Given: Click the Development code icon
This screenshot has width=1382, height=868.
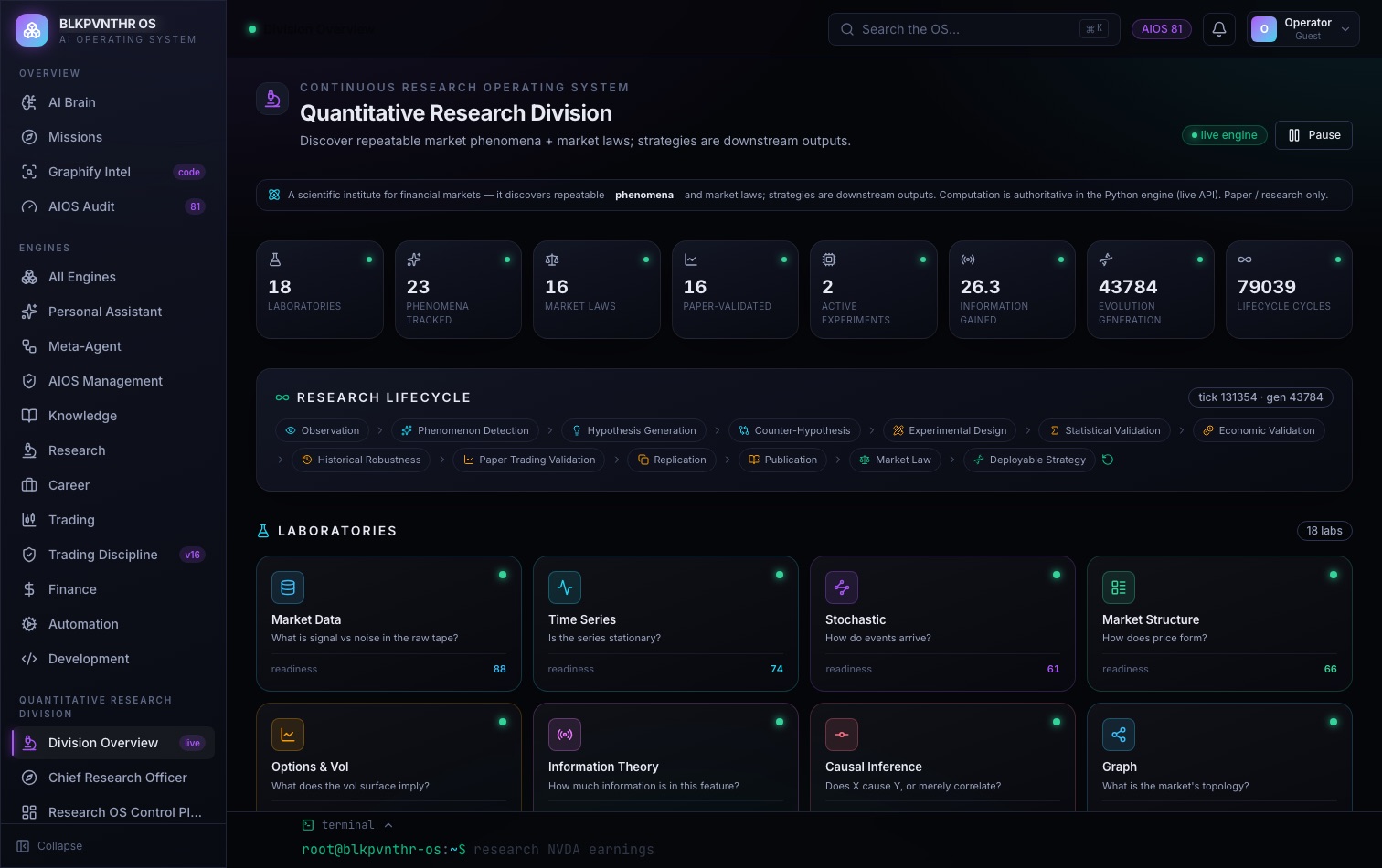Looking at the screenshot, I should [x=29, y=659].
